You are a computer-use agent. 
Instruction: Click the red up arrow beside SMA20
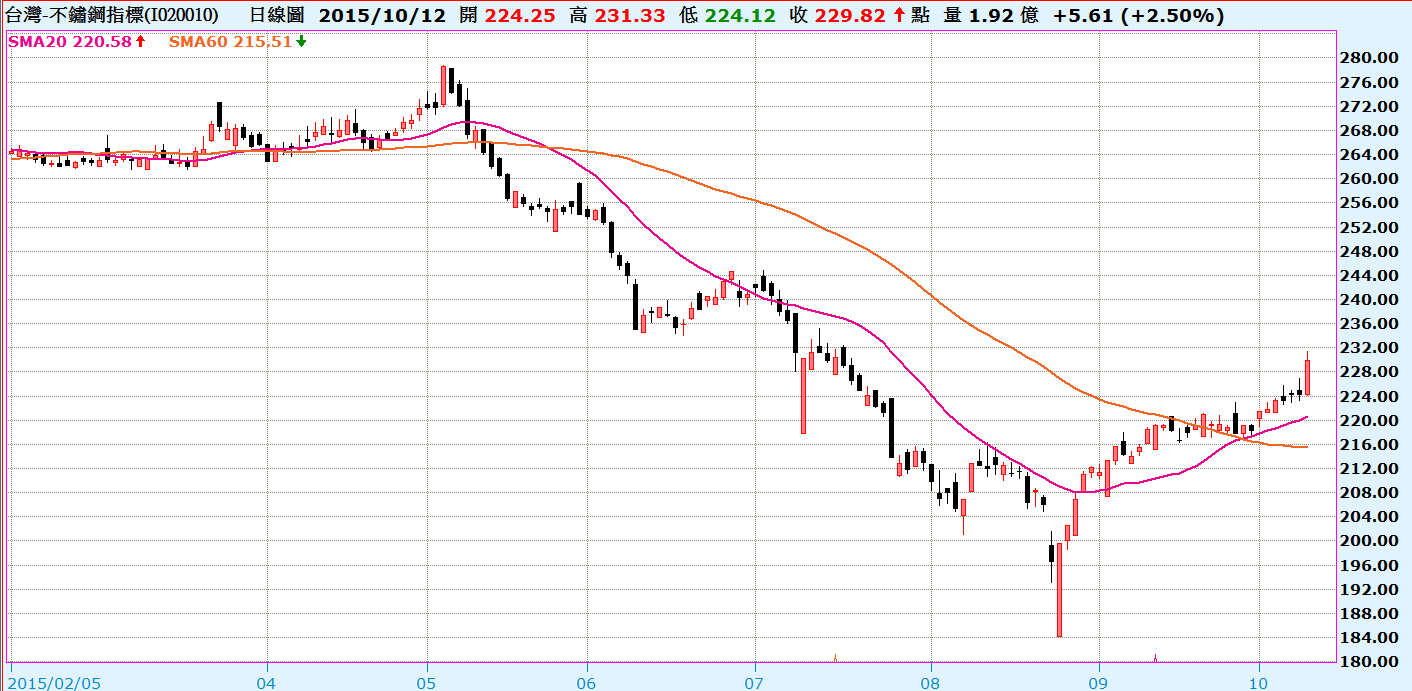coord(141,42)
